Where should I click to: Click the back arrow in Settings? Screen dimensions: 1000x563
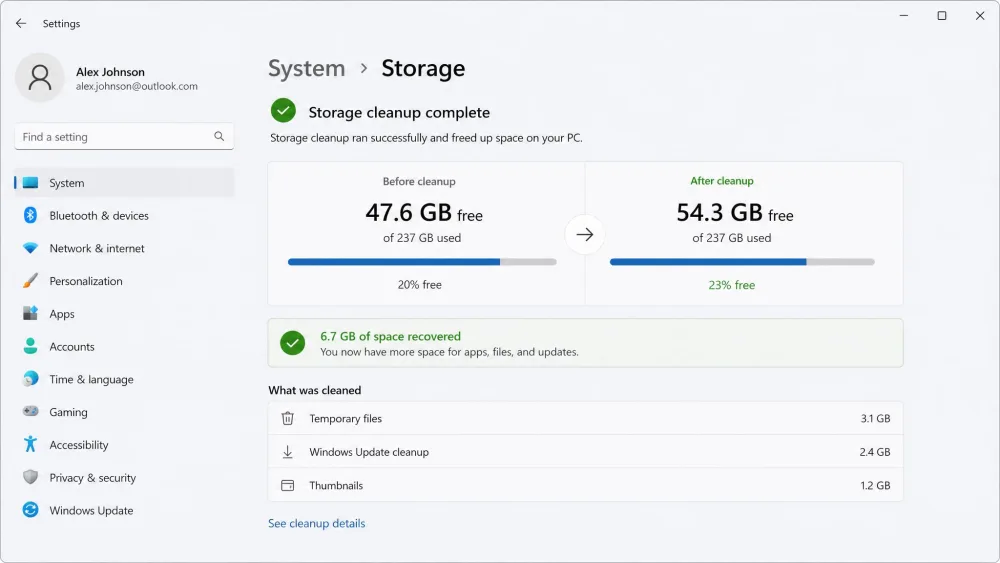point(21,24)
